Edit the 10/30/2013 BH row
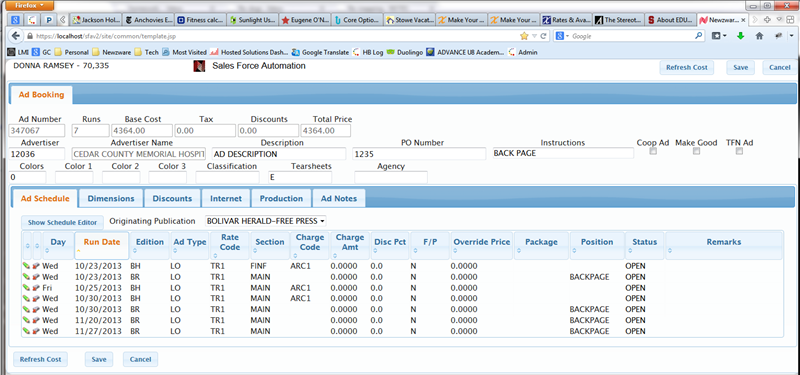The image size is (800, 375). click(x=26, y=298)
